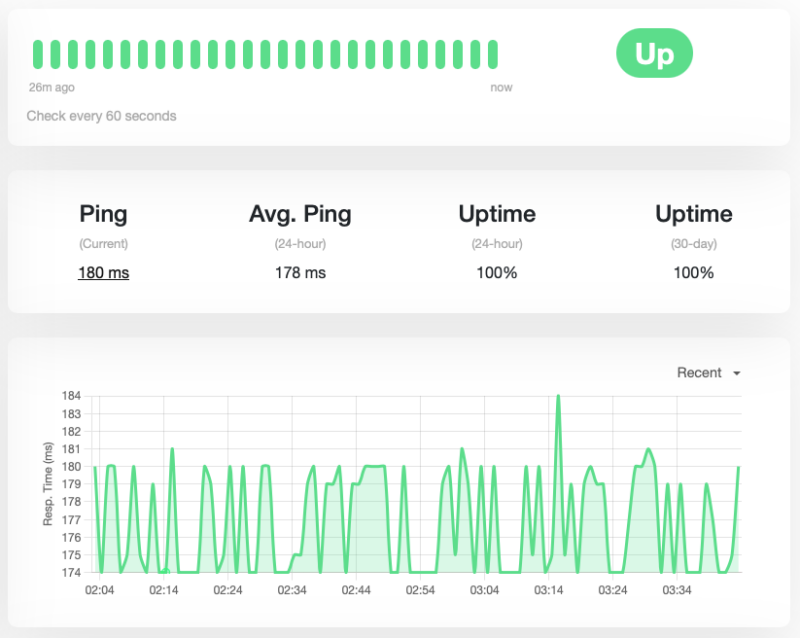Click the Uptime (30-day) percentage
800x638 pixels.
coord(693,273)
